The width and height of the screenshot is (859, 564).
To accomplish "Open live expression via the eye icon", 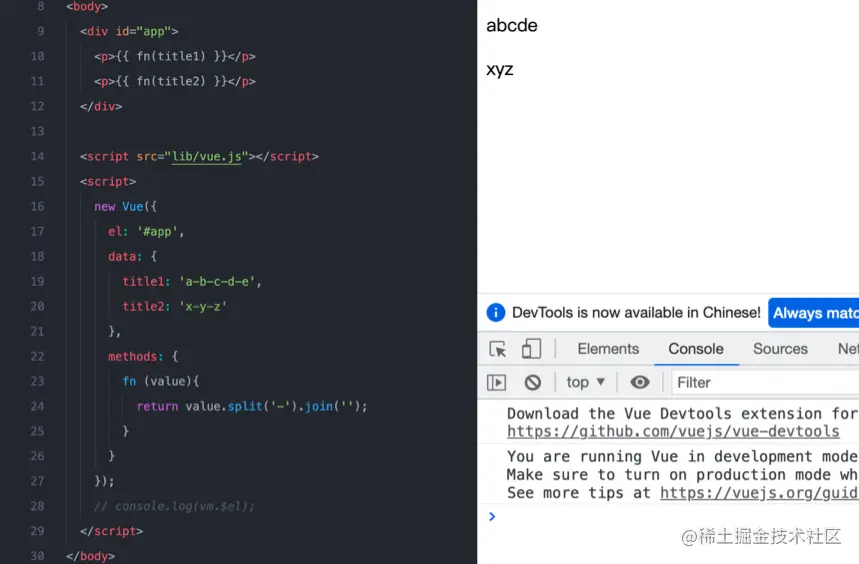I will [x=639, y=382].
